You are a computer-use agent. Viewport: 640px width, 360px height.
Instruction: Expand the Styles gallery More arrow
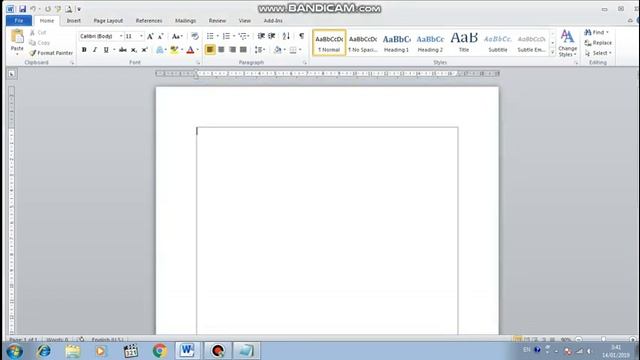click(553, 53)
